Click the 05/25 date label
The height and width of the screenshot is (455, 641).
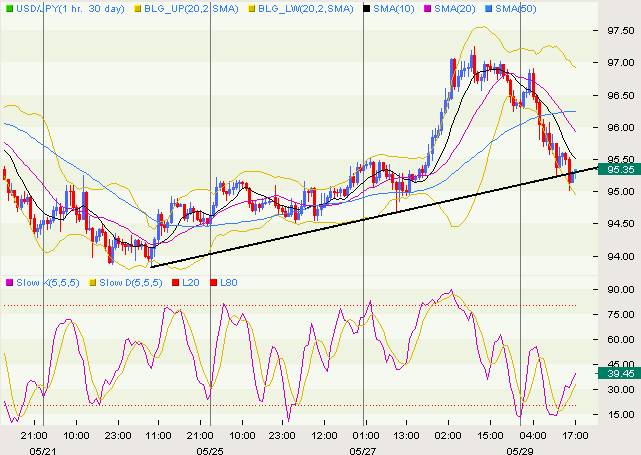click(210, 451)
